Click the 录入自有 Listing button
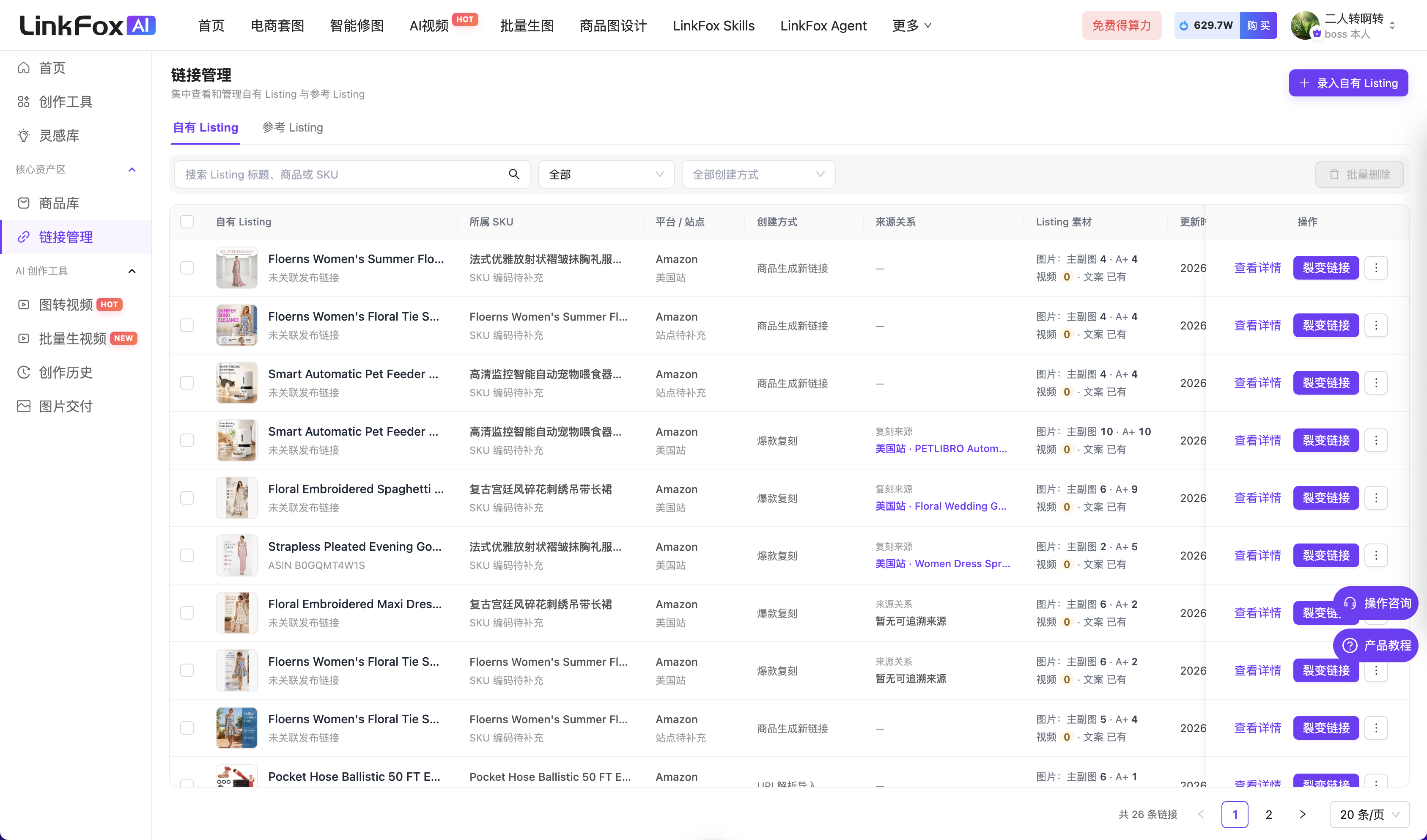 (1348, 83)
